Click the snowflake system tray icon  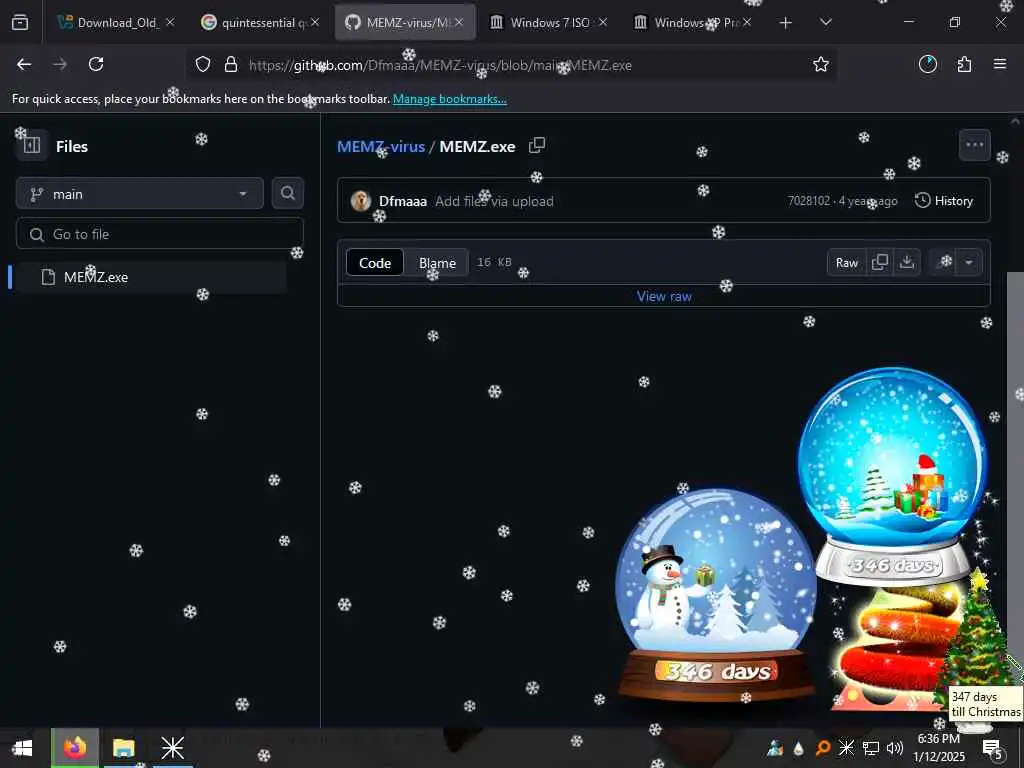(846, 748)
